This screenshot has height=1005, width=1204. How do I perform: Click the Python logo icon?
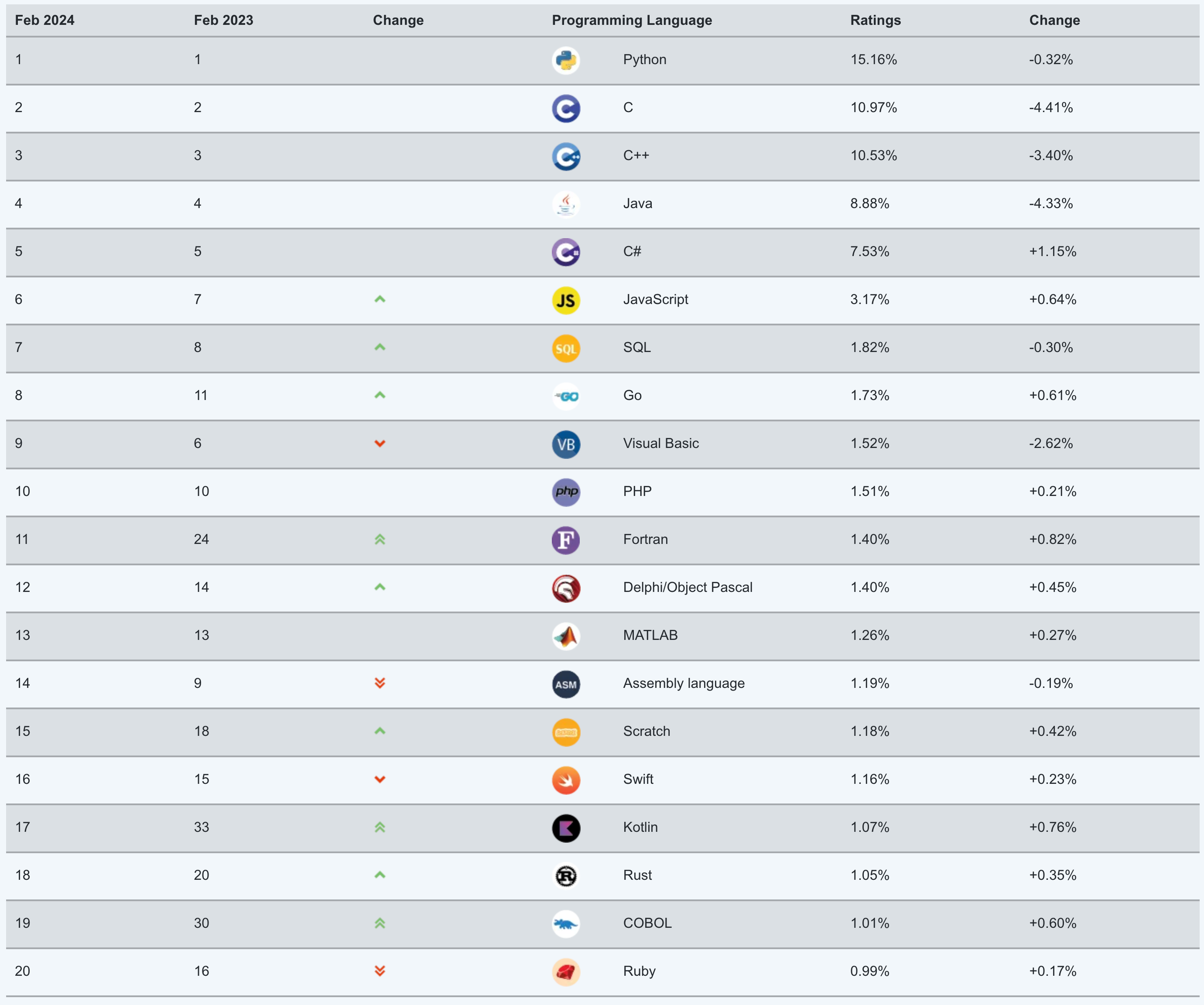[x=566, y=60]
